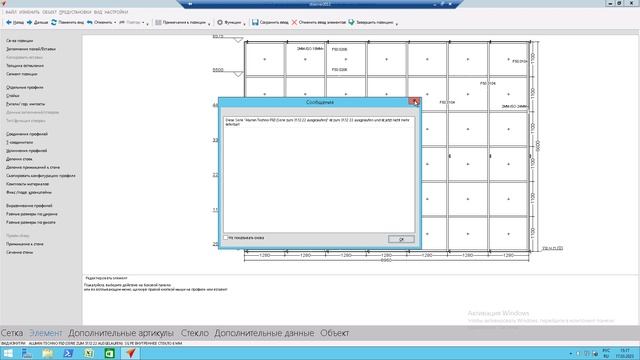Cancel element input with the red X icon

(x=294, y=22)
